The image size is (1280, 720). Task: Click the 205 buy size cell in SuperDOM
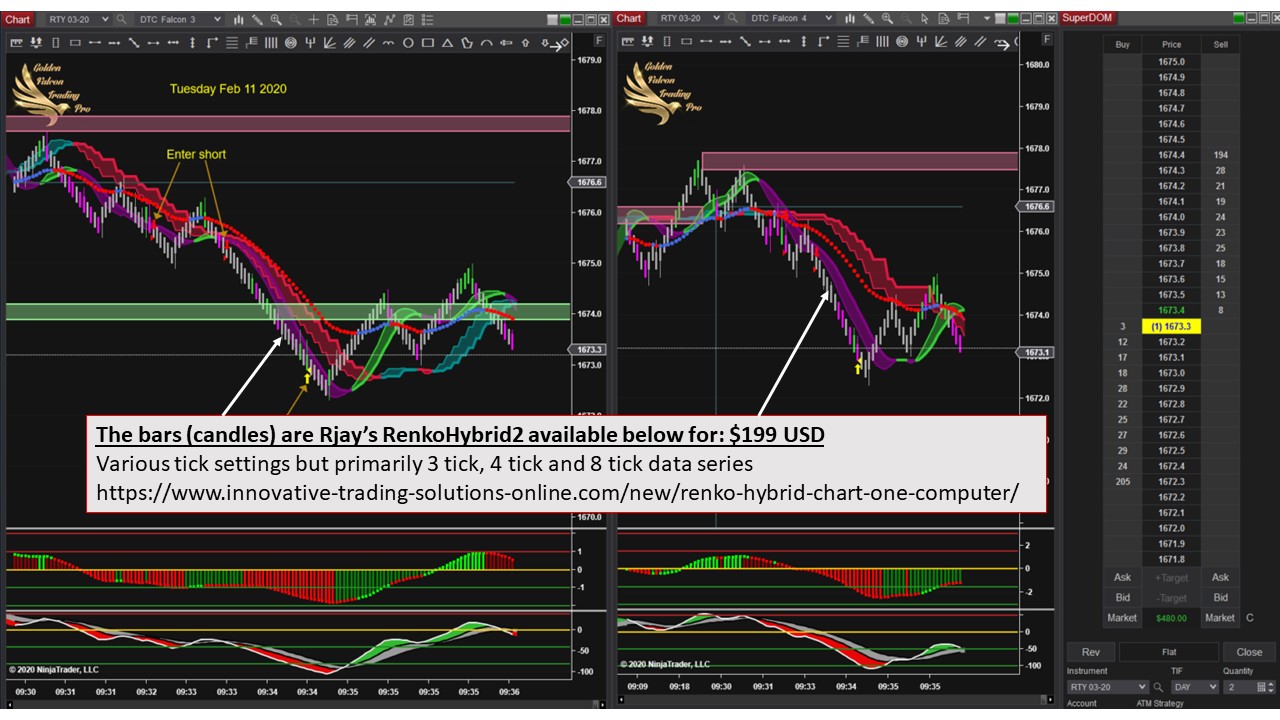pyautogui.click(x=1123, y=482)
